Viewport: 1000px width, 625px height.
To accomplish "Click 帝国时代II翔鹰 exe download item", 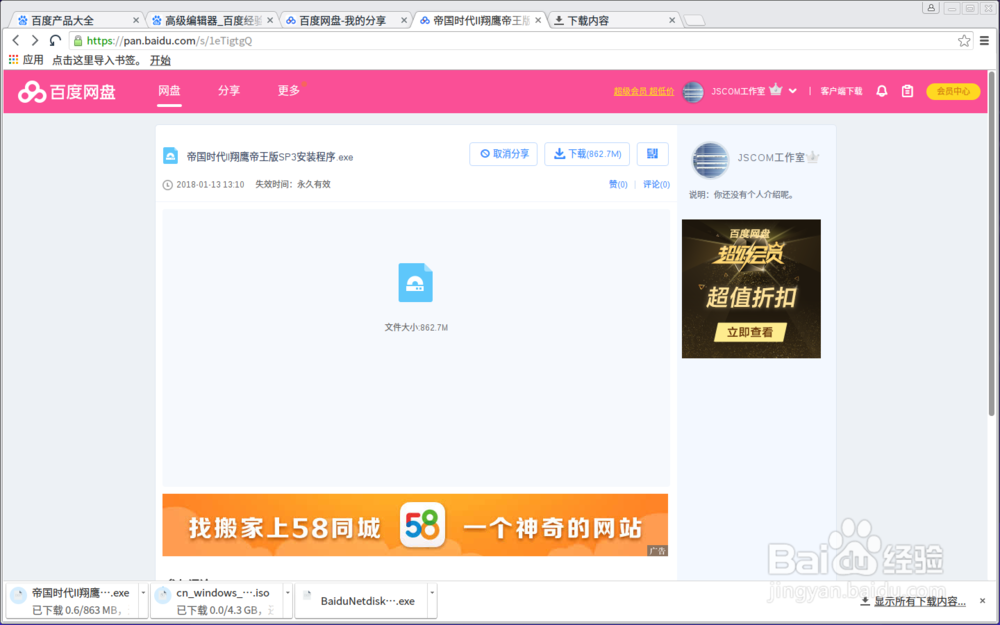I will [74, 601].
